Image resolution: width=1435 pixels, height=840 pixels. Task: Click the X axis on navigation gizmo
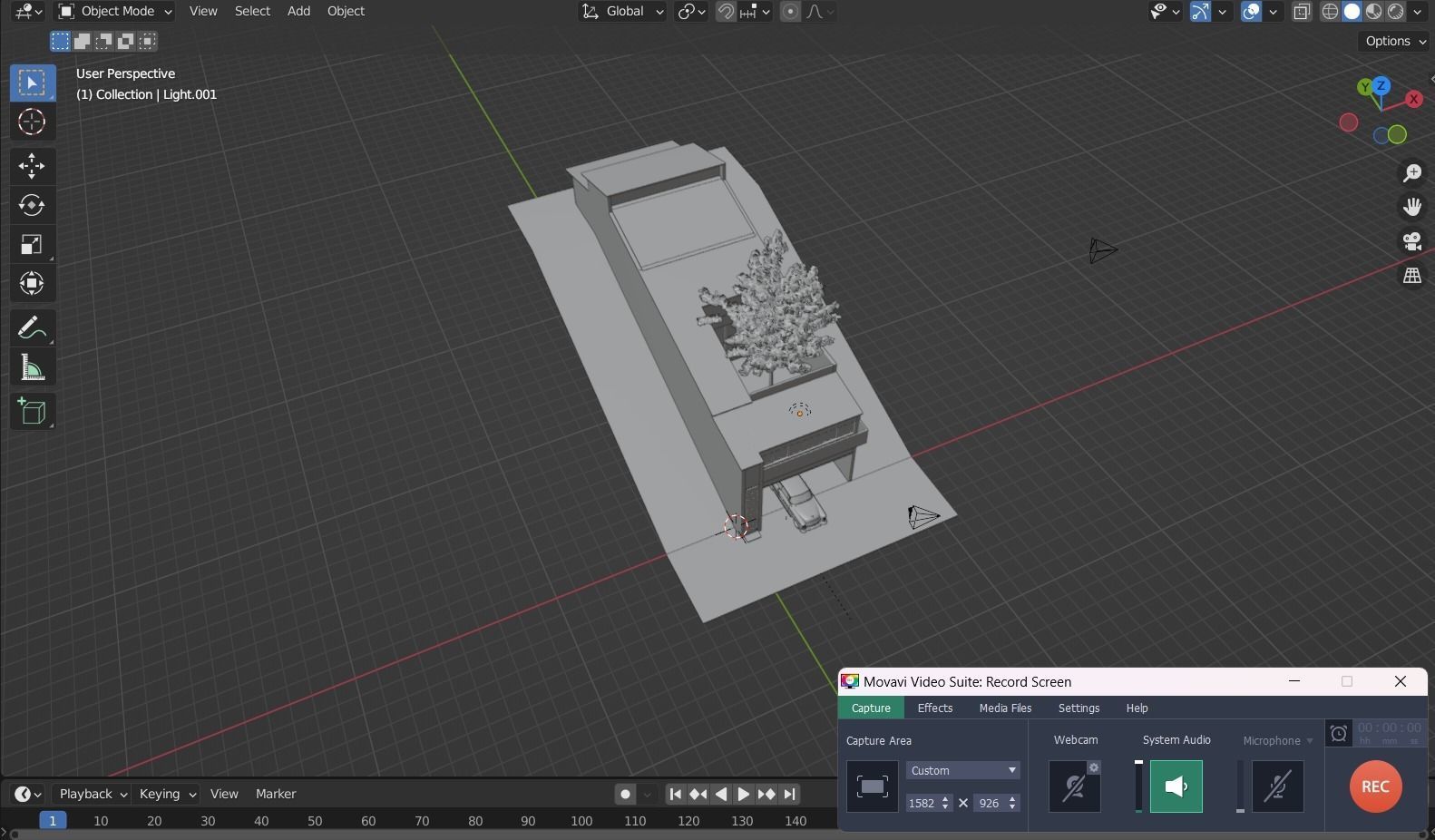[x=1413, y=99]
